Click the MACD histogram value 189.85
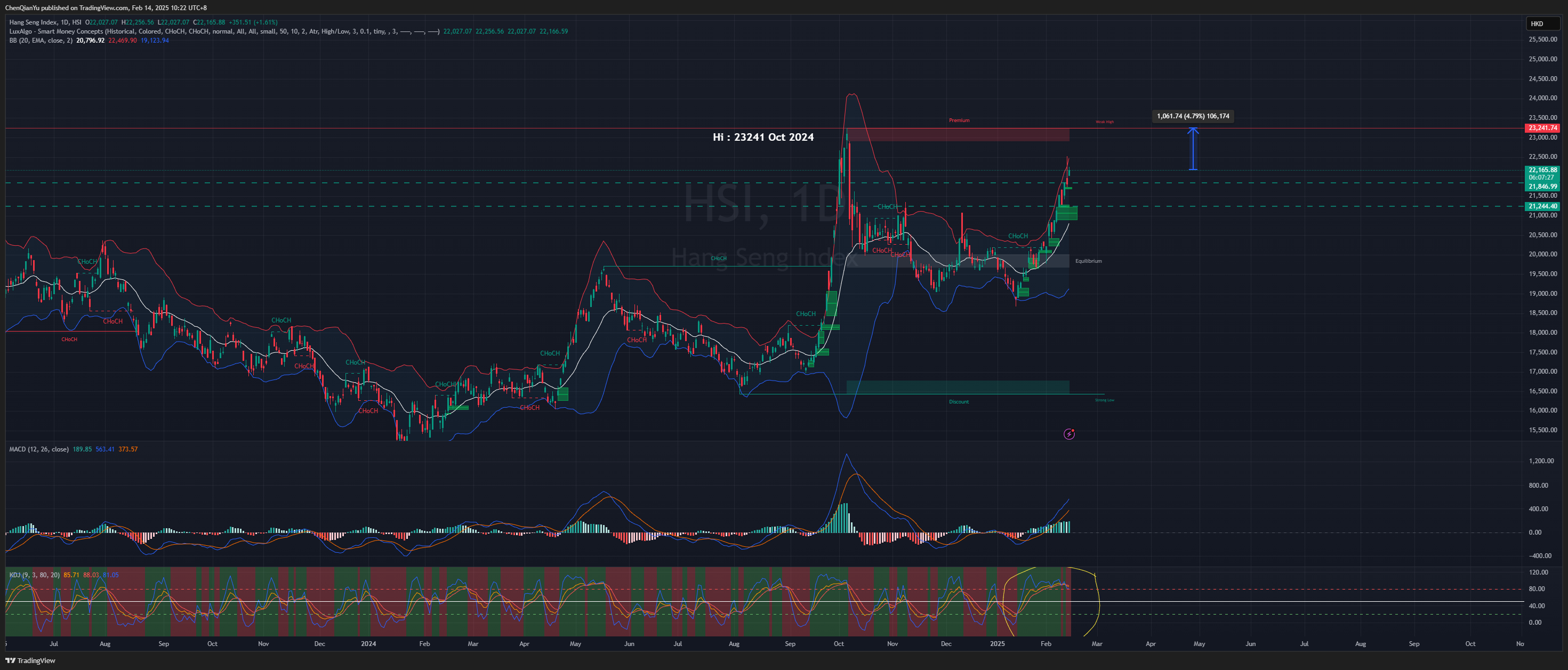Viewport: 1568px width, 670px height. (82, 449)
